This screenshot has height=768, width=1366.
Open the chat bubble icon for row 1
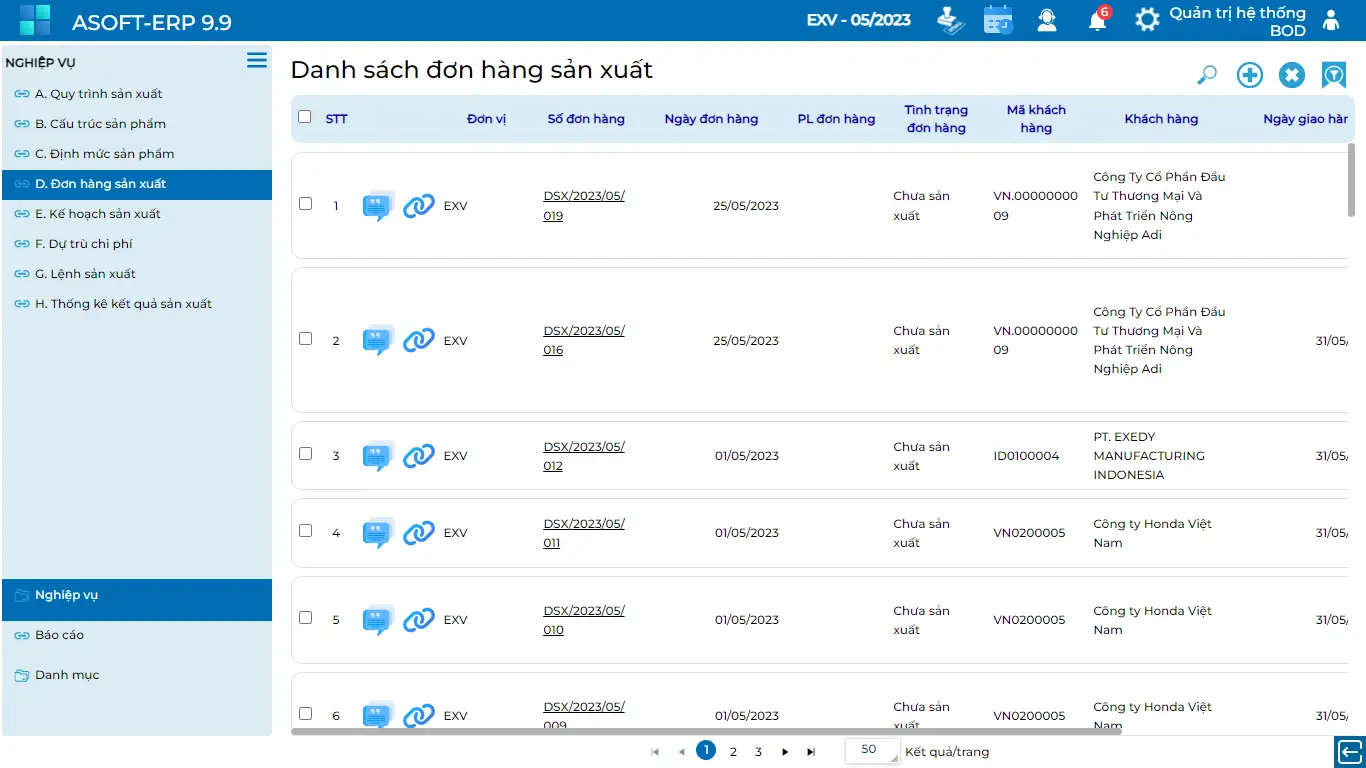point(377,206)
